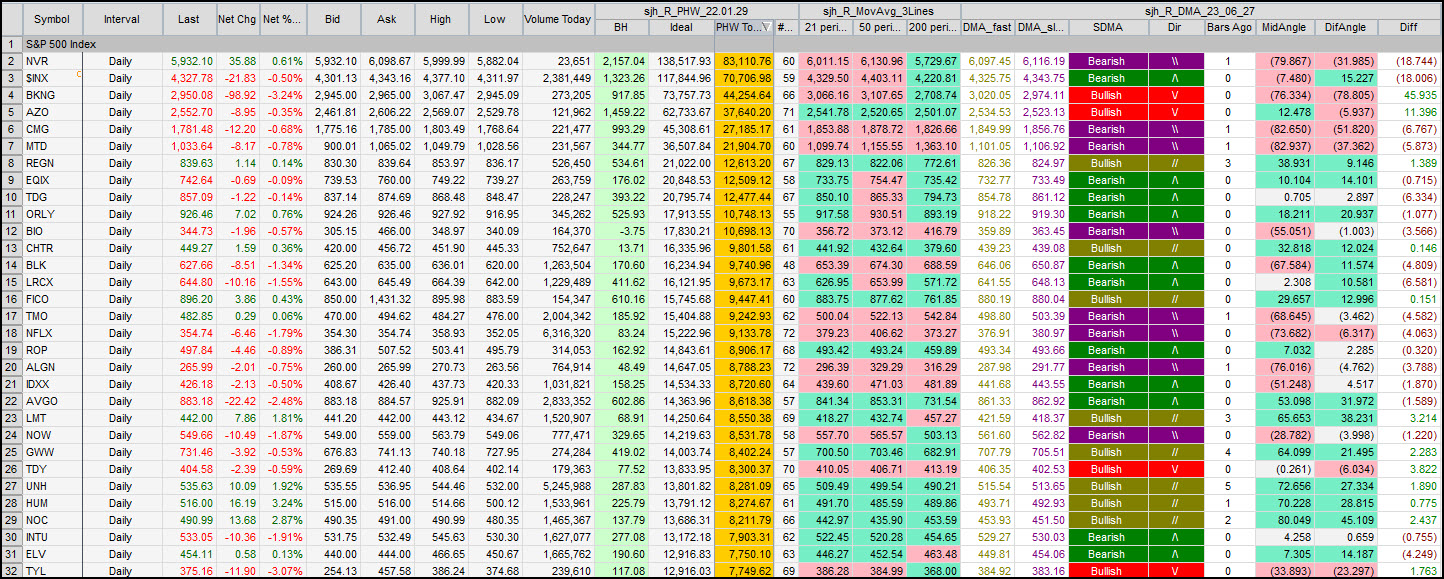Click the Bars Ago column header
Viewport: 1444px width, 579px height.
(1228, 28)
